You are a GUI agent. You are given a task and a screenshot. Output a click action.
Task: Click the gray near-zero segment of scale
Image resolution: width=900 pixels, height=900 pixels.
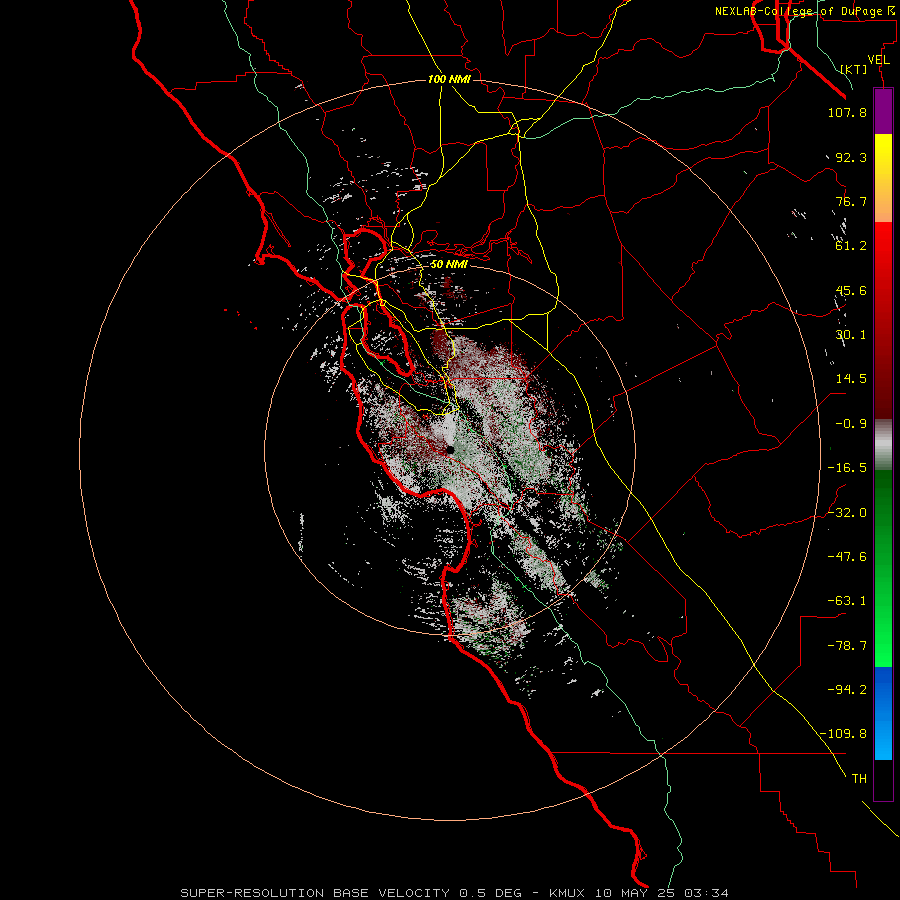(x=883, y=445)
